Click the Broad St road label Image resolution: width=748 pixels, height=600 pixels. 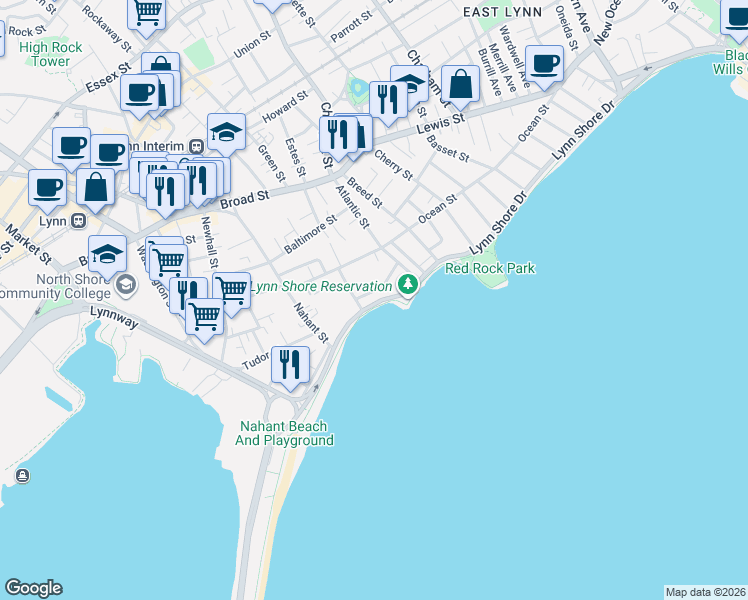[245, 200]
